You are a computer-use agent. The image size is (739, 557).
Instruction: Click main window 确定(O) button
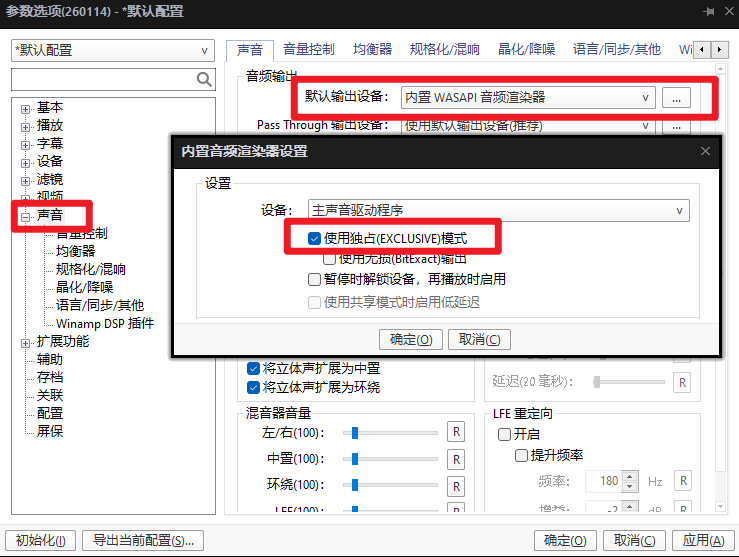pos(565,540)
